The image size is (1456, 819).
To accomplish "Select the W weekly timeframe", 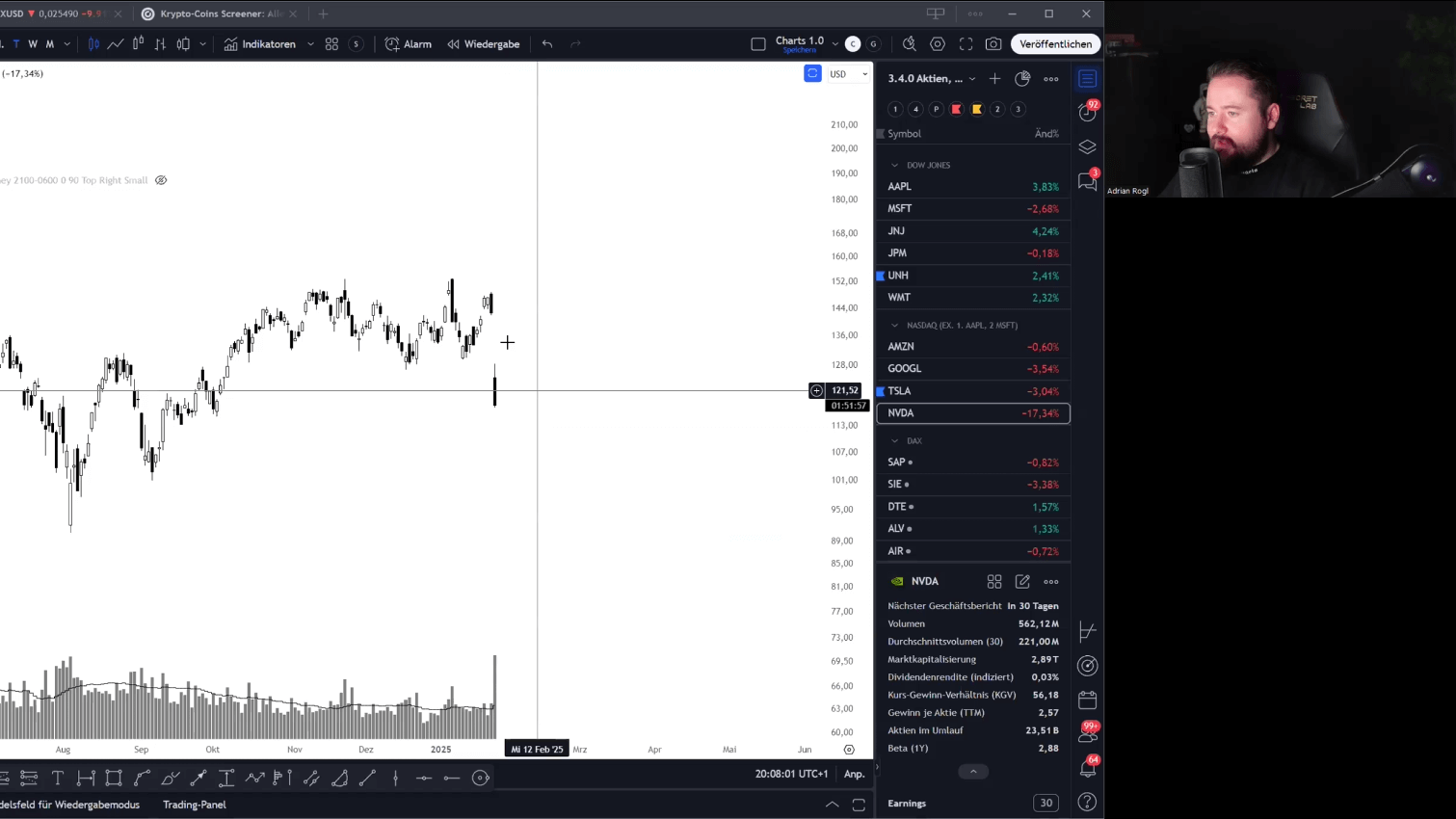I will (33, 44).
